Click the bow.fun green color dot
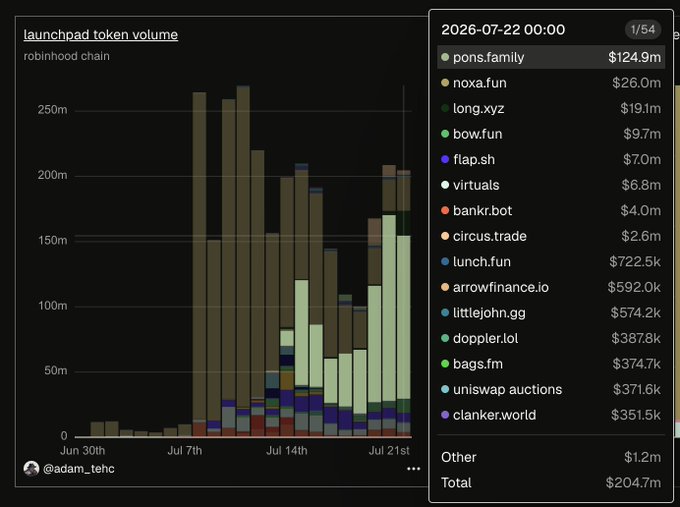This screenshot has width=680, height=507. coord(445,134)
